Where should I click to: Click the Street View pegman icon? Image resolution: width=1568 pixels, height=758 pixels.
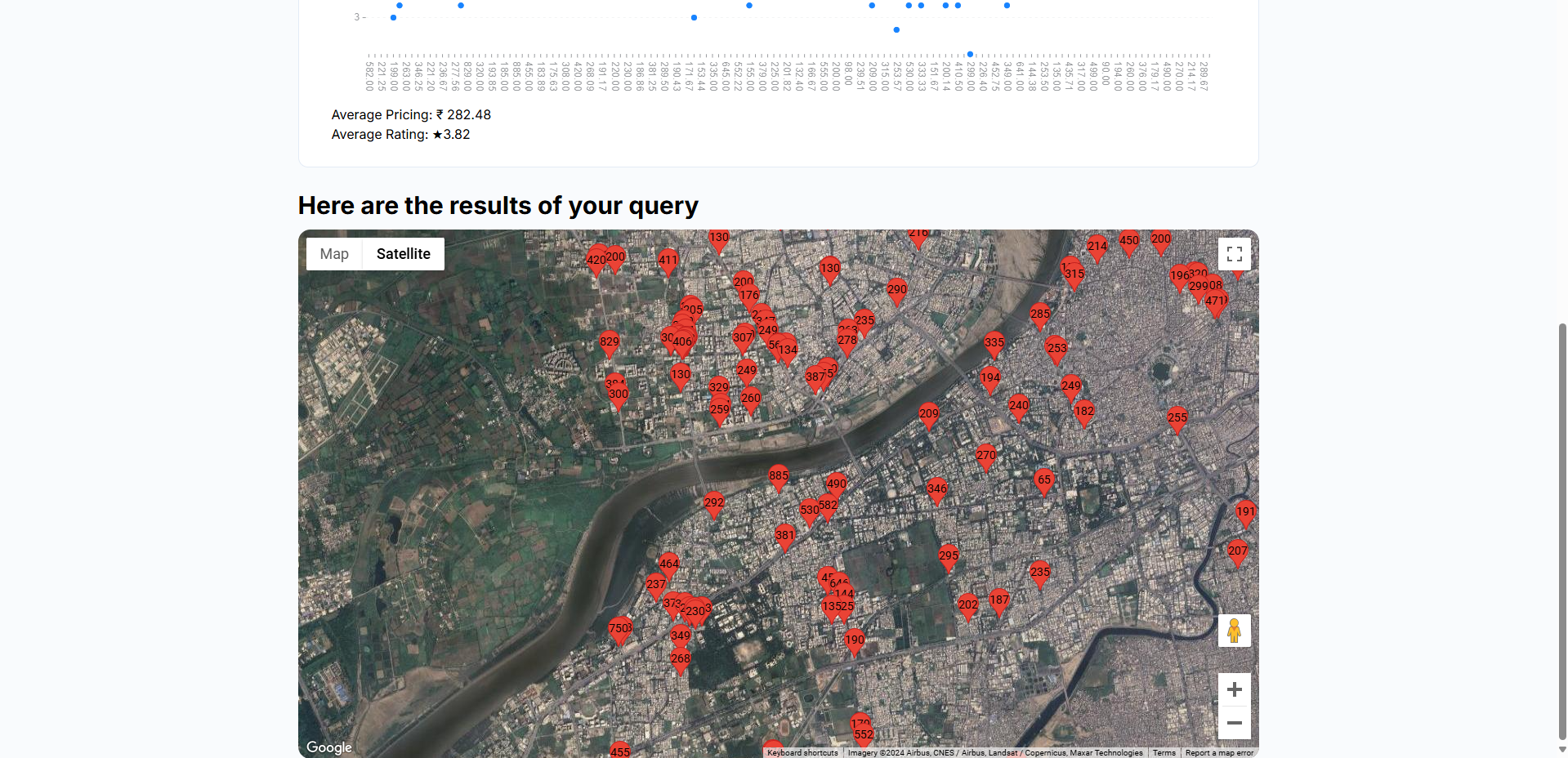(x=1235, y=631)
